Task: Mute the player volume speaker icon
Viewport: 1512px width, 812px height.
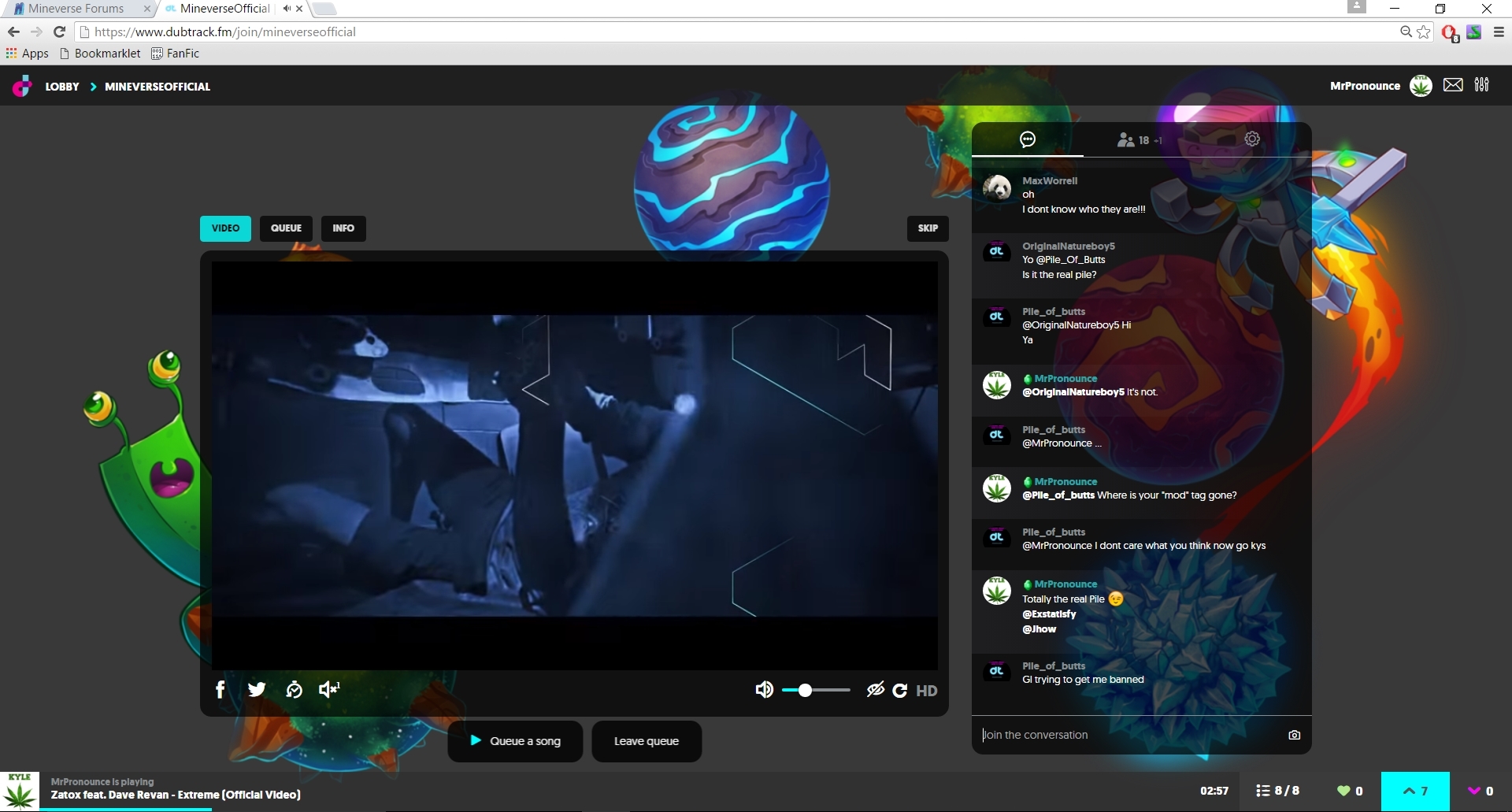Action: click(764, 691)
